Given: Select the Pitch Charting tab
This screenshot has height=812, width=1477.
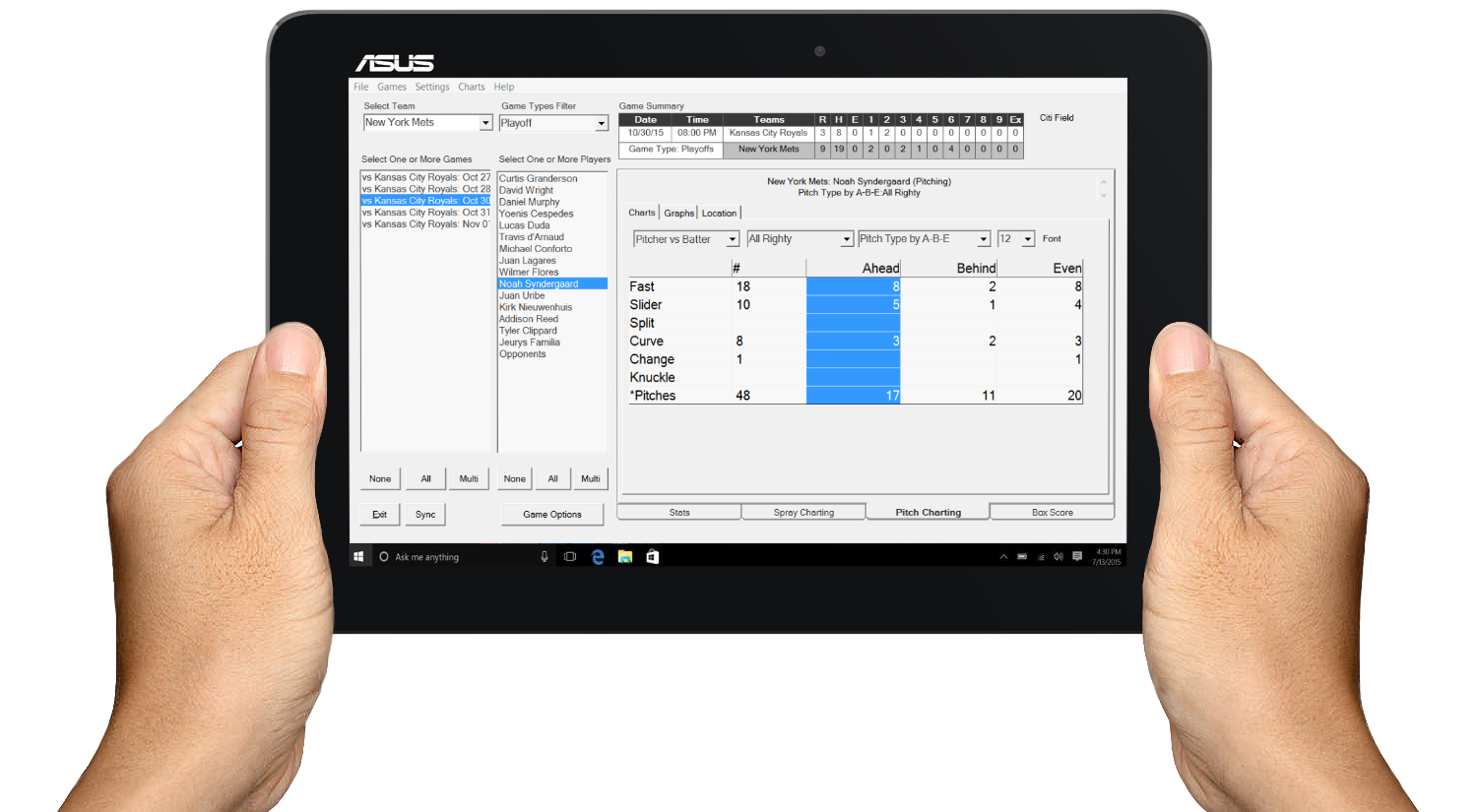Looking at the screenshot, I should point(928,512).
